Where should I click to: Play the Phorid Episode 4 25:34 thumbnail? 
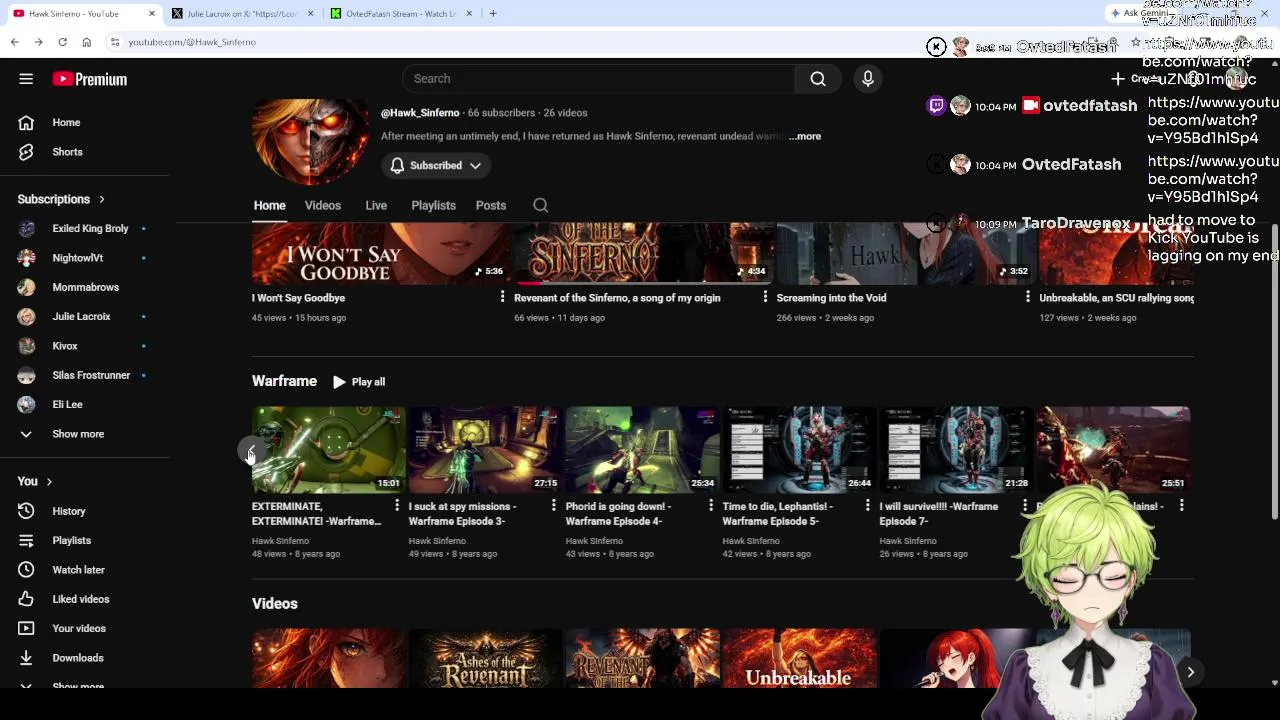pos(642,449)
